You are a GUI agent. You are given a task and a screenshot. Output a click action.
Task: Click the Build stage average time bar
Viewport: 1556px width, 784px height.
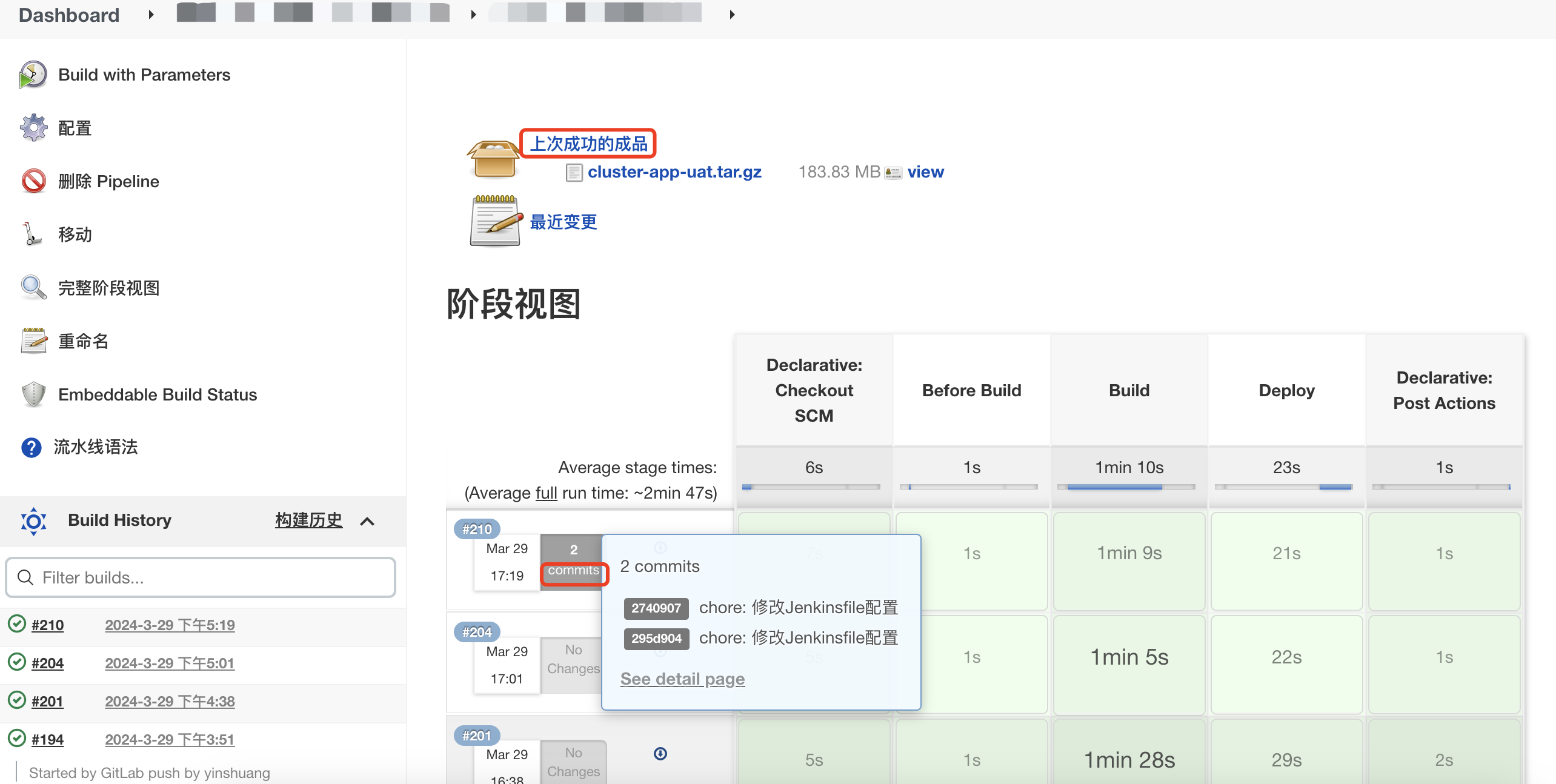[x=1126, y=487]
